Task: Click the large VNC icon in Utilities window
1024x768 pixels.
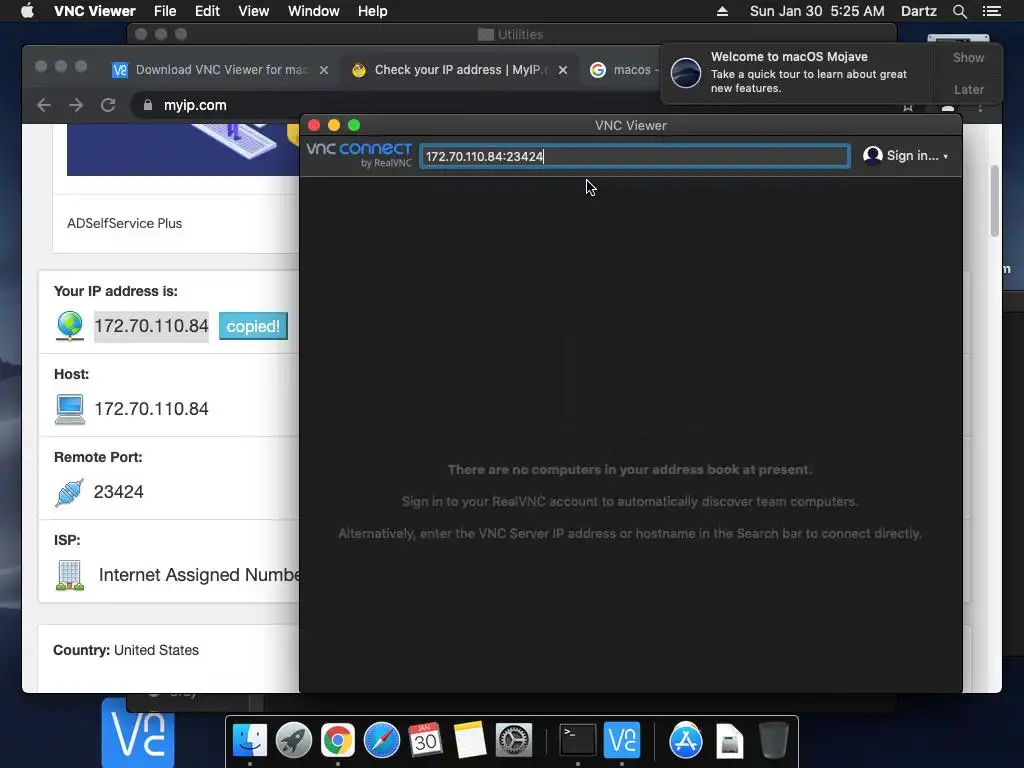Action: 138,731
